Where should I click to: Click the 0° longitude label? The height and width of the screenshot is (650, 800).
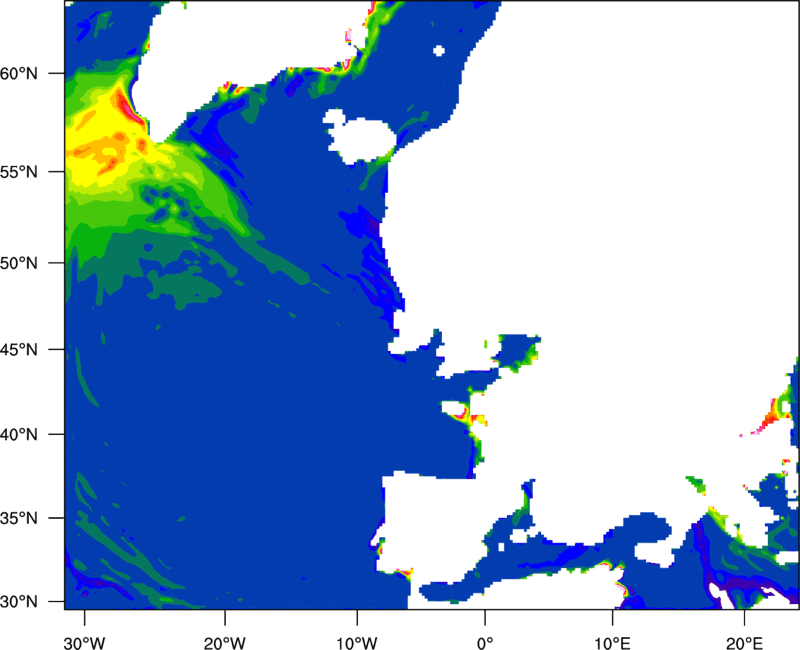coord(485,643)
